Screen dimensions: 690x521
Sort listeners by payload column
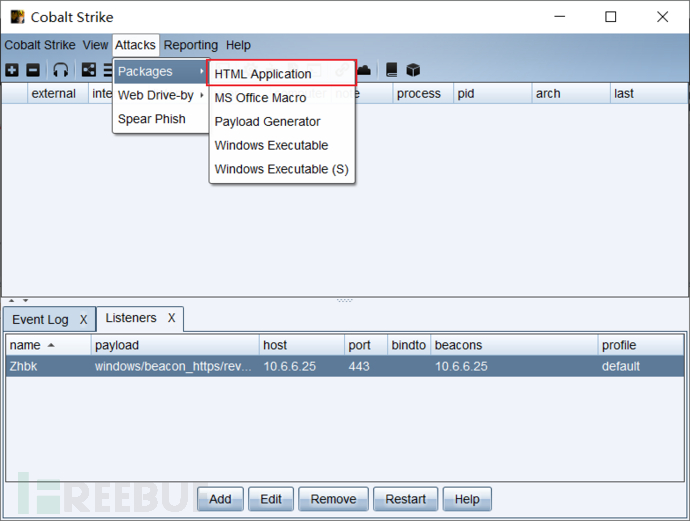pyautogui.click(x=175, y=345)
